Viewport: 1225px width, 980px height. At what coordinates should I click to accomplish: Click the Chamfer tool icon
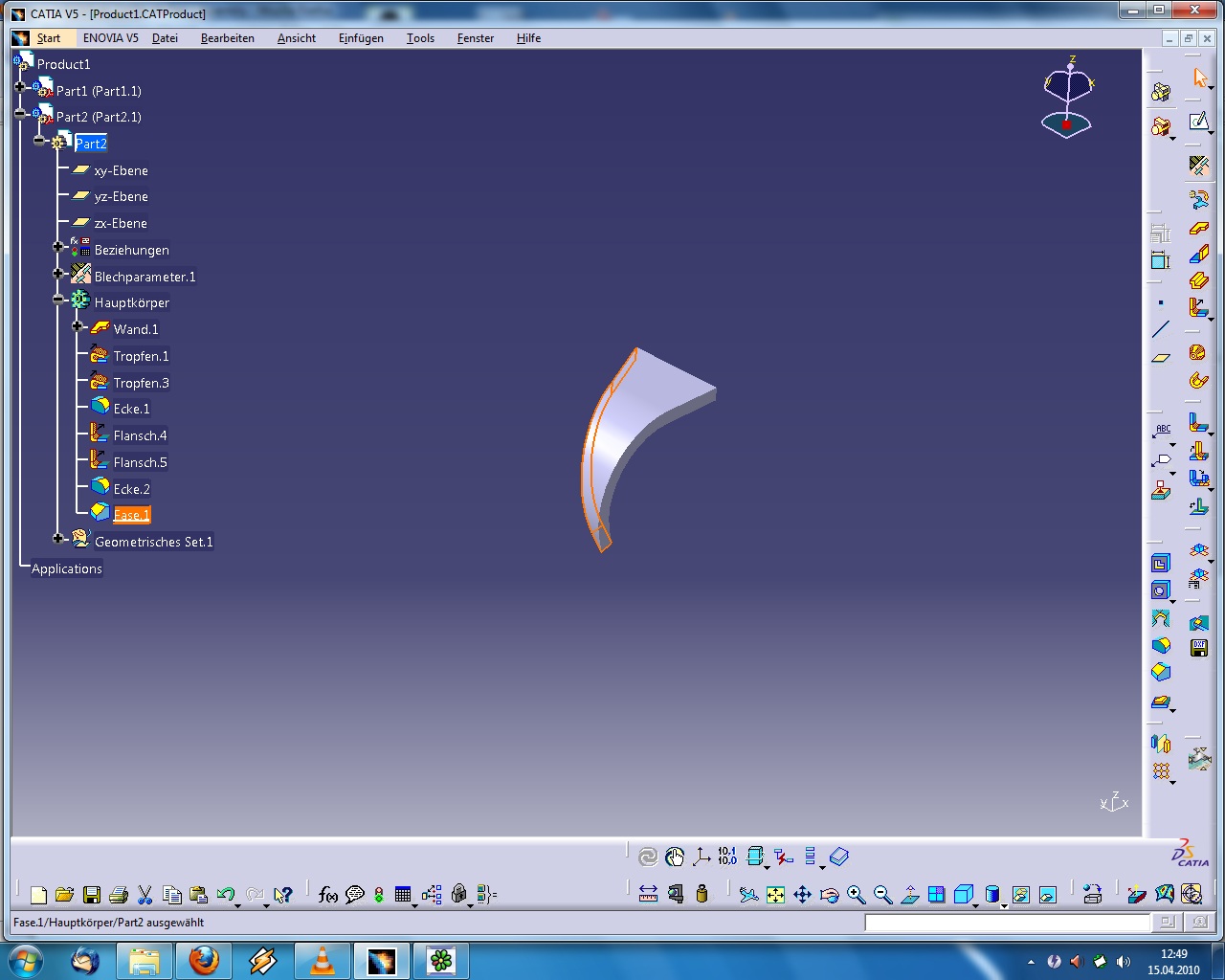pyautogui.click(x=1161, y=672)
